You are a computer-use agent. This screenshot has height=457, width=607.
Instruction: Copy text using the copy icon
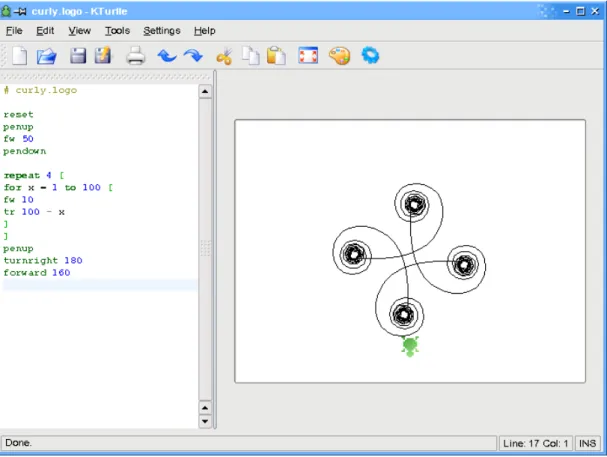[251, 55]
